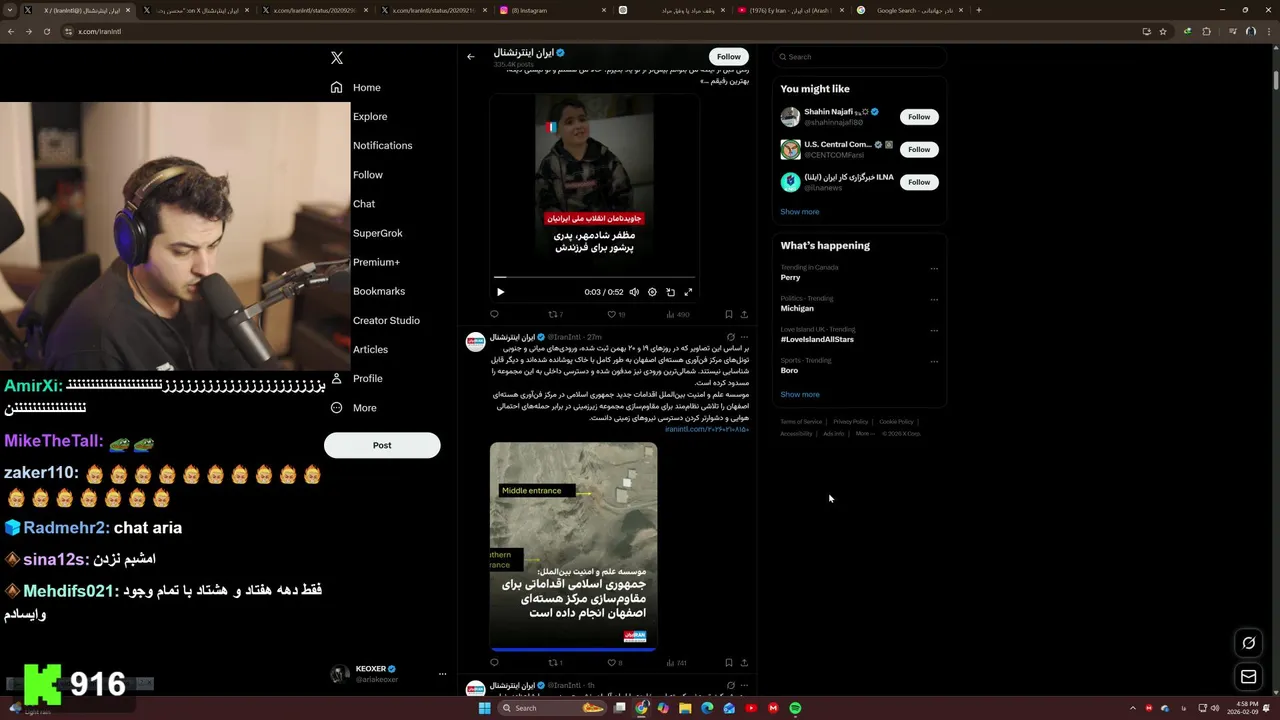The height and width of the screenshot is (720, 1280).
Task: Follow Shahin Najafi
Action: pos(919,117)
